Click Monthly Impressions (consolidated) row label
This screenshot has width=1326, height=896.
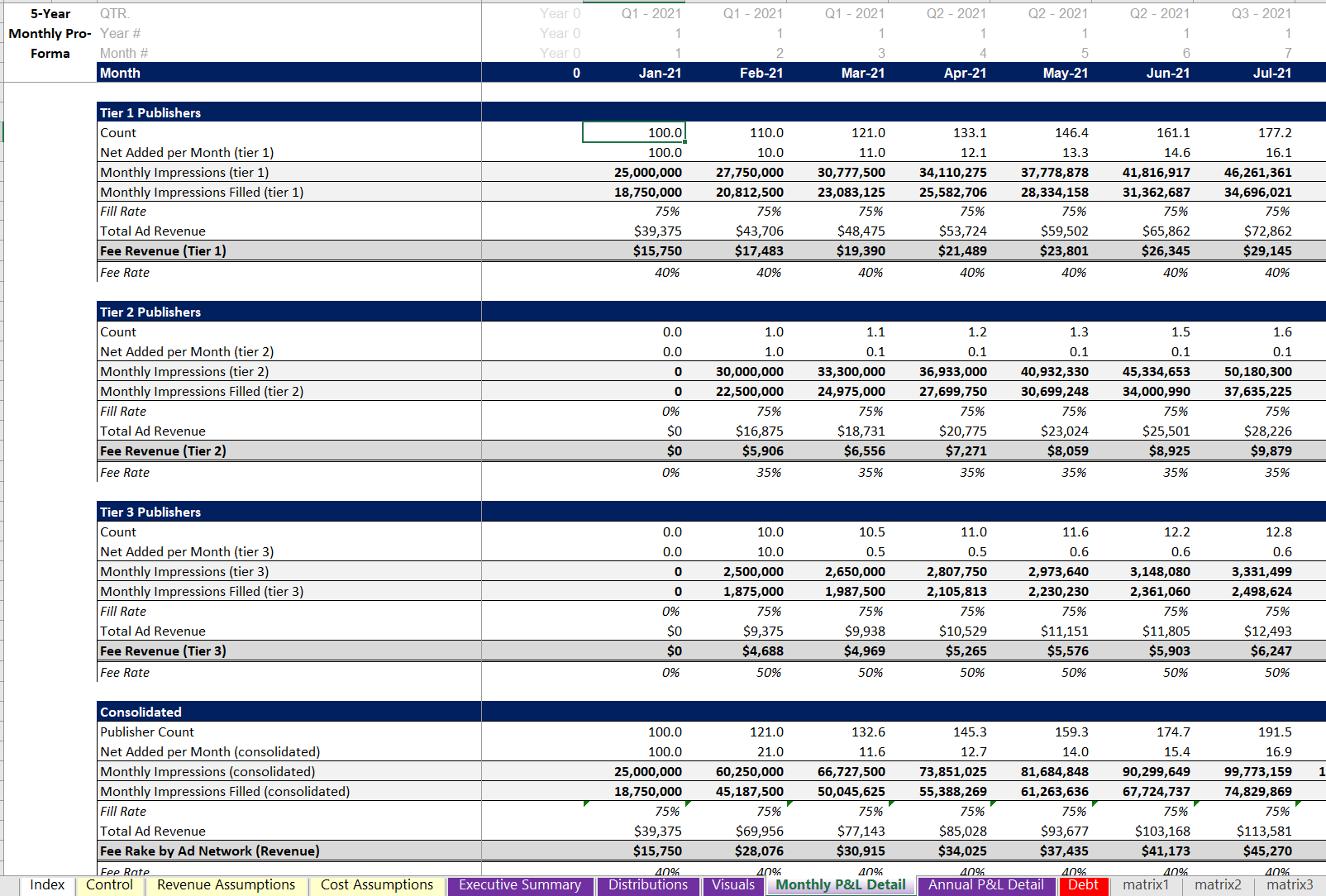(x=207, y=771)
